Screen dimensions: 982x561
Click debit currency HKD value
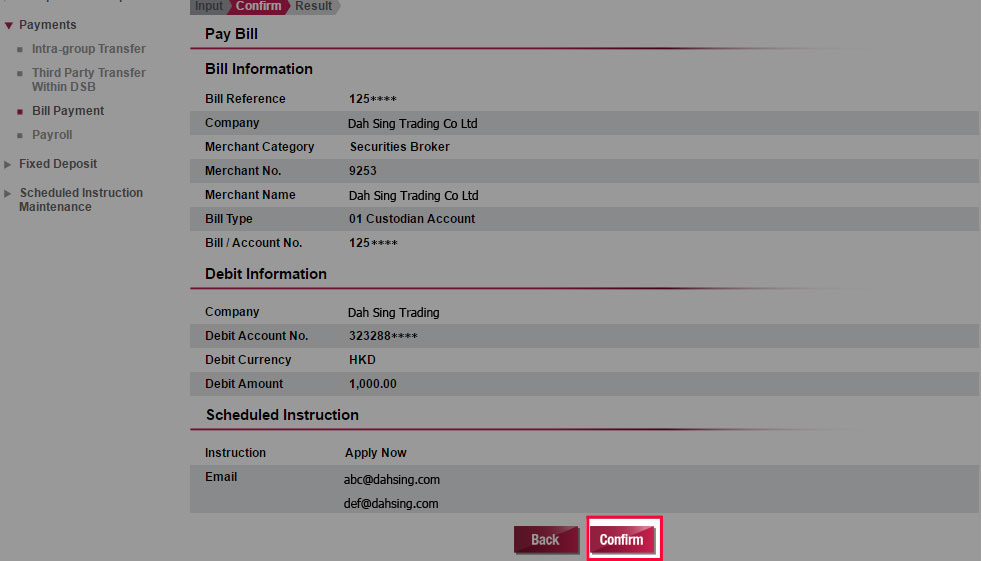[x=362, y=359]
